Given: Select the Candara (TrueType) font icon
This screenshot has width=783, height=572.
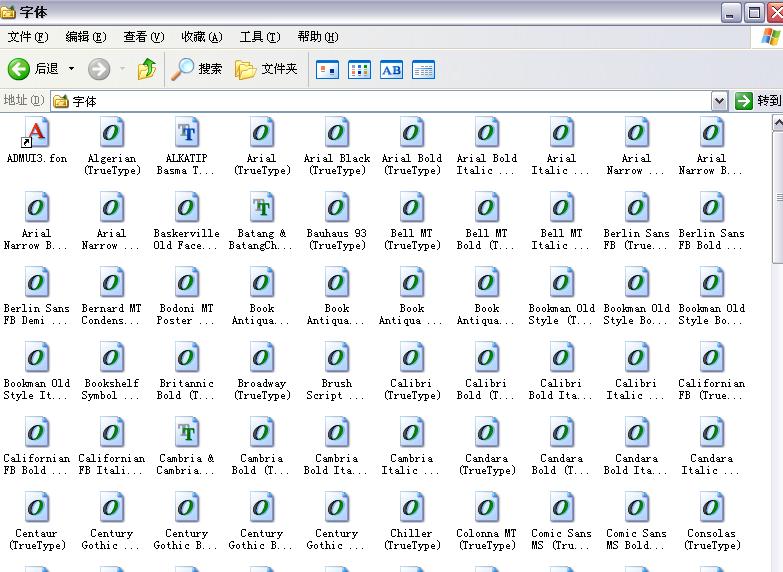Looking at the screenshot, I should (x=486, y=433).
